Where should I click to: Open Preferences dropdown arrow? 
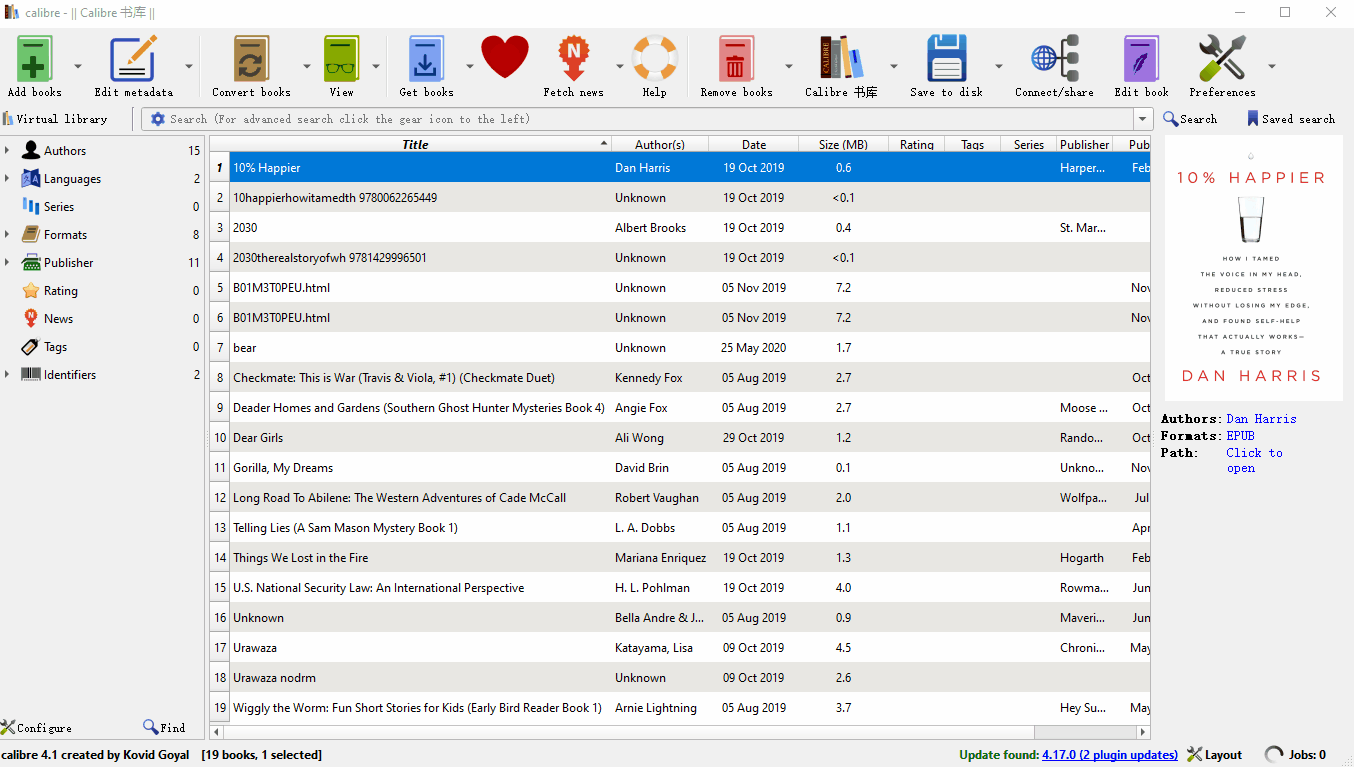[1271, 66]
